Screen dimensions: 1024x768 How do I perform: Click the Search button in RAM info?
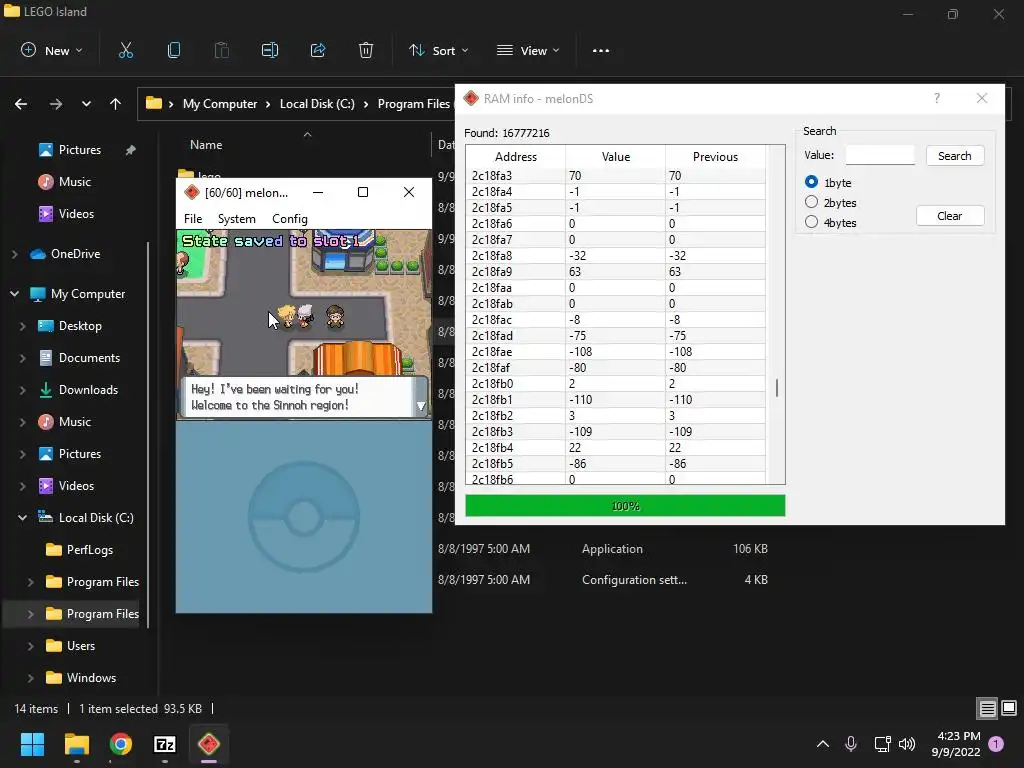click(x=955, y=156)
